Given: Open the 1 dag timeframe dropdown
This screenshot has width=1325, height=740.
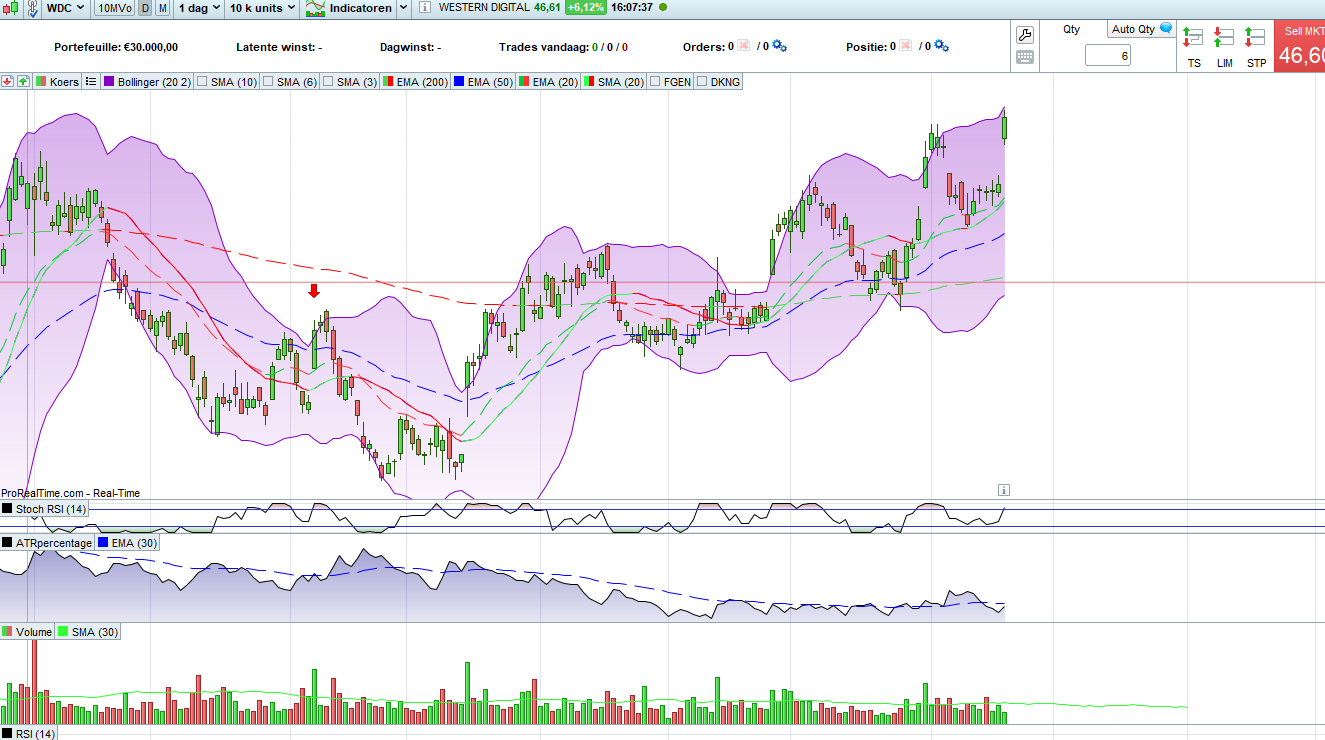Looking at the screenshot, I should (199, 8).
